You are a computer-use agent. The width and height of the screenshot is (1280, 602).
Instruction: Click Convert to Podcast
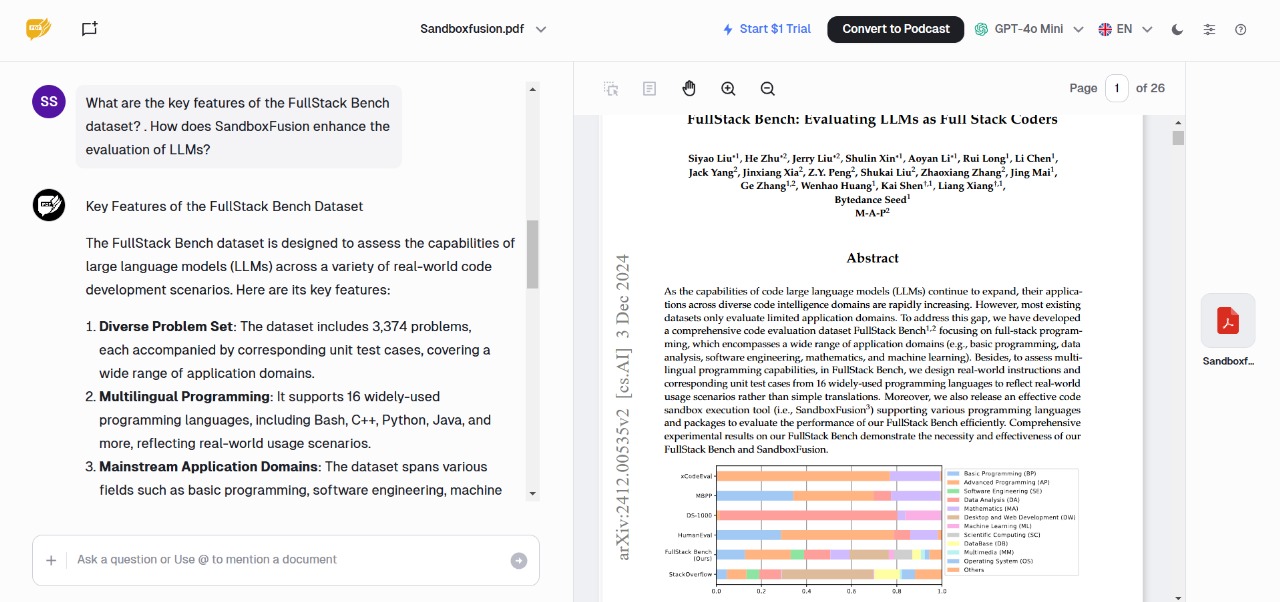click(895, 29)
